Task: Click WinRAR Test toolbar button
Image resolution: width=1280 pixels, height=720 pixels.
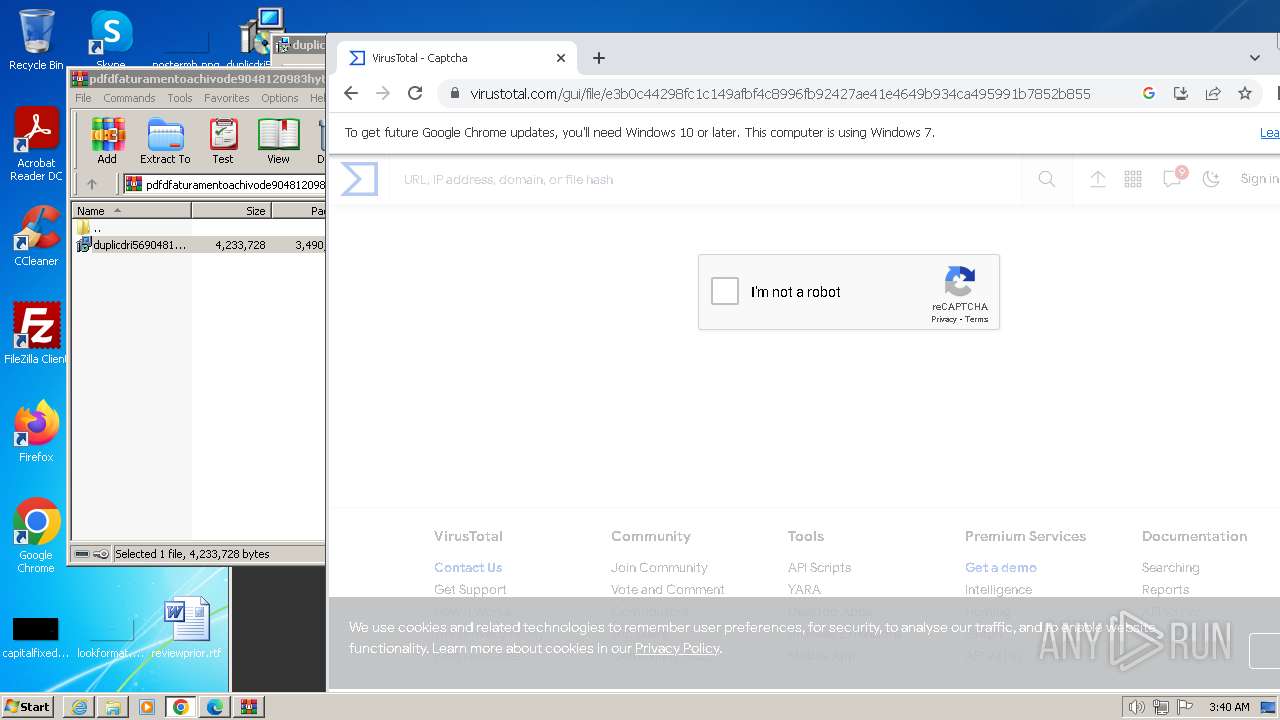Action: coord(223,141)
